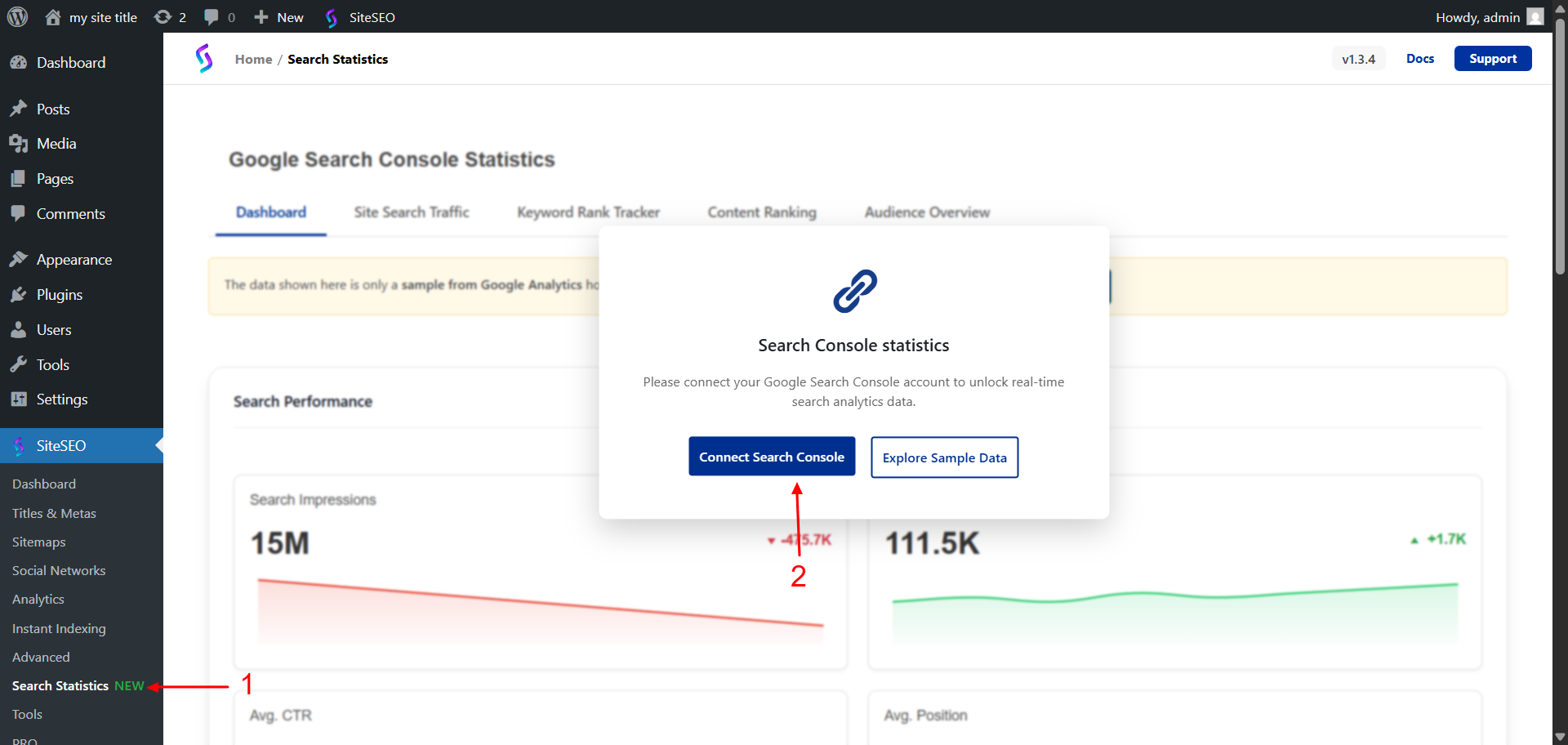Click the WordPress logo in the admin bar
The width and height of the screenshot is (1568, 745).
pos(17,16)
